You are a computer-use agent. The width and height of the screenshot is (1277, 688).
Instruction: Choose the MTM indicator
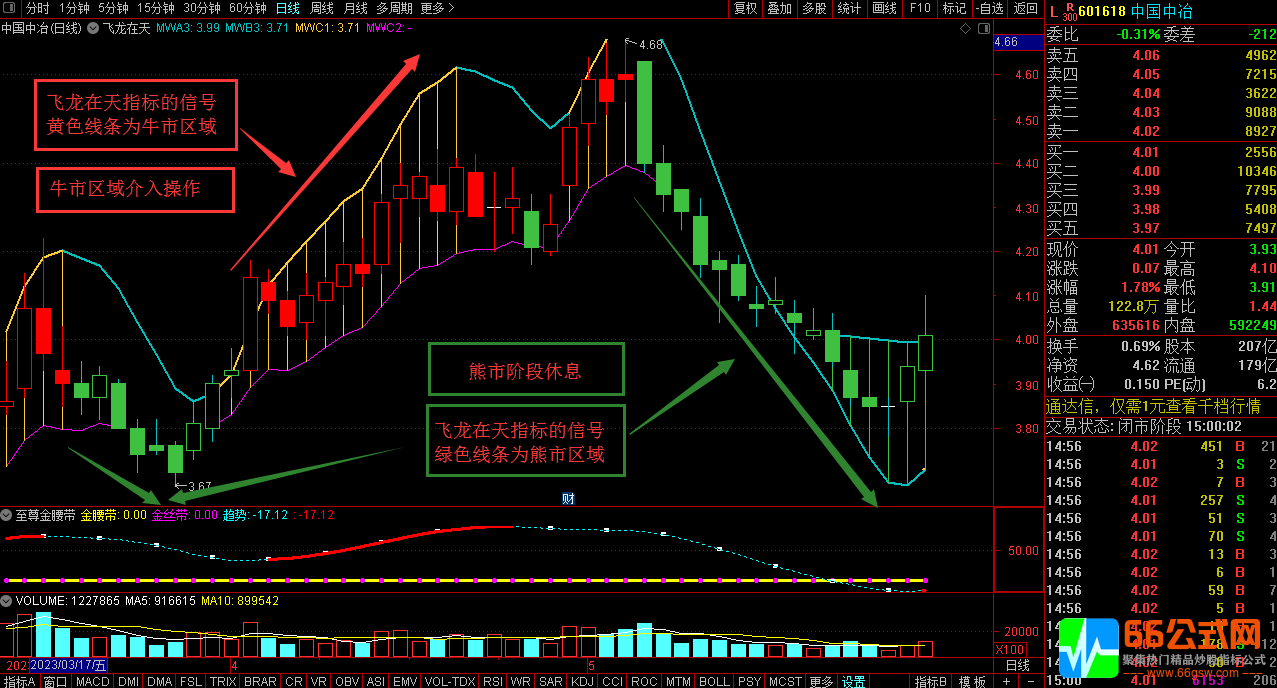(x=678, y=681)
